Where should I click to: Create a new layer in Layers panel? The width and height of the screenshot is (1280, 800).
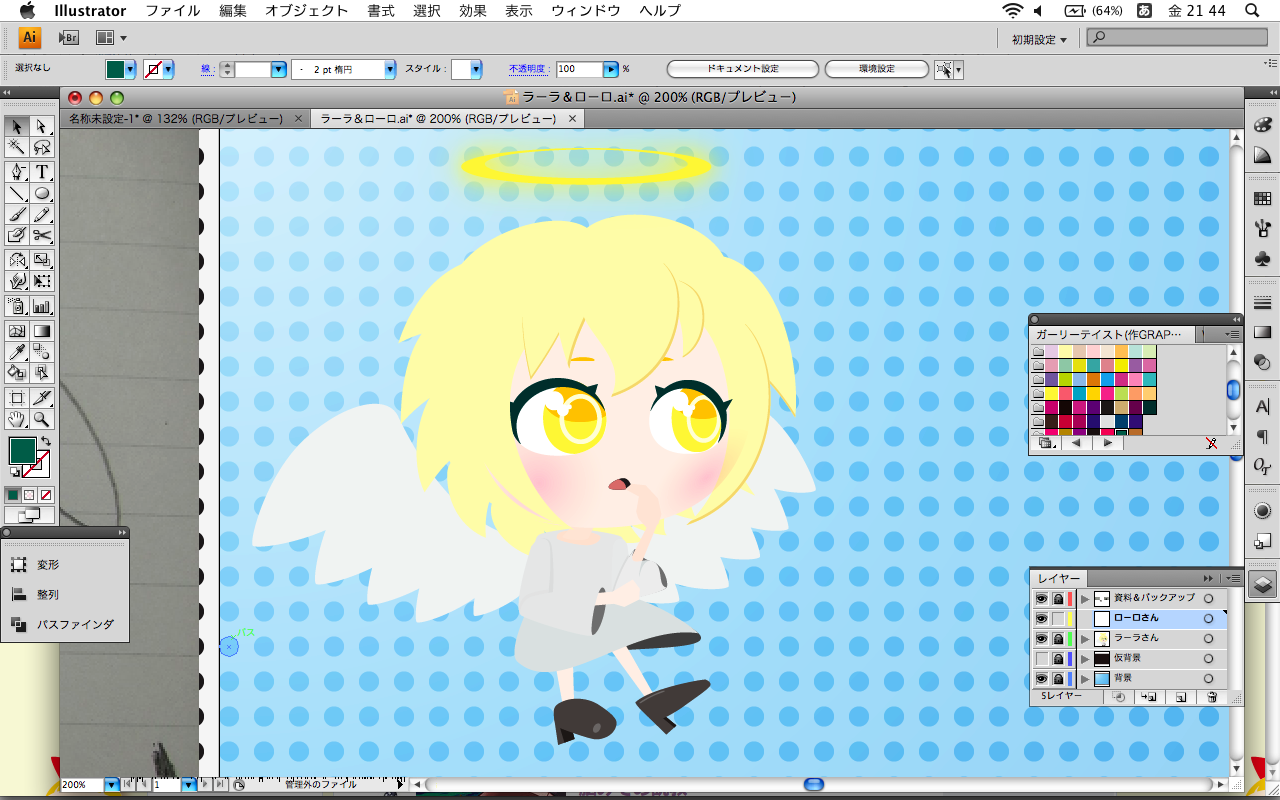(1181, 696)
